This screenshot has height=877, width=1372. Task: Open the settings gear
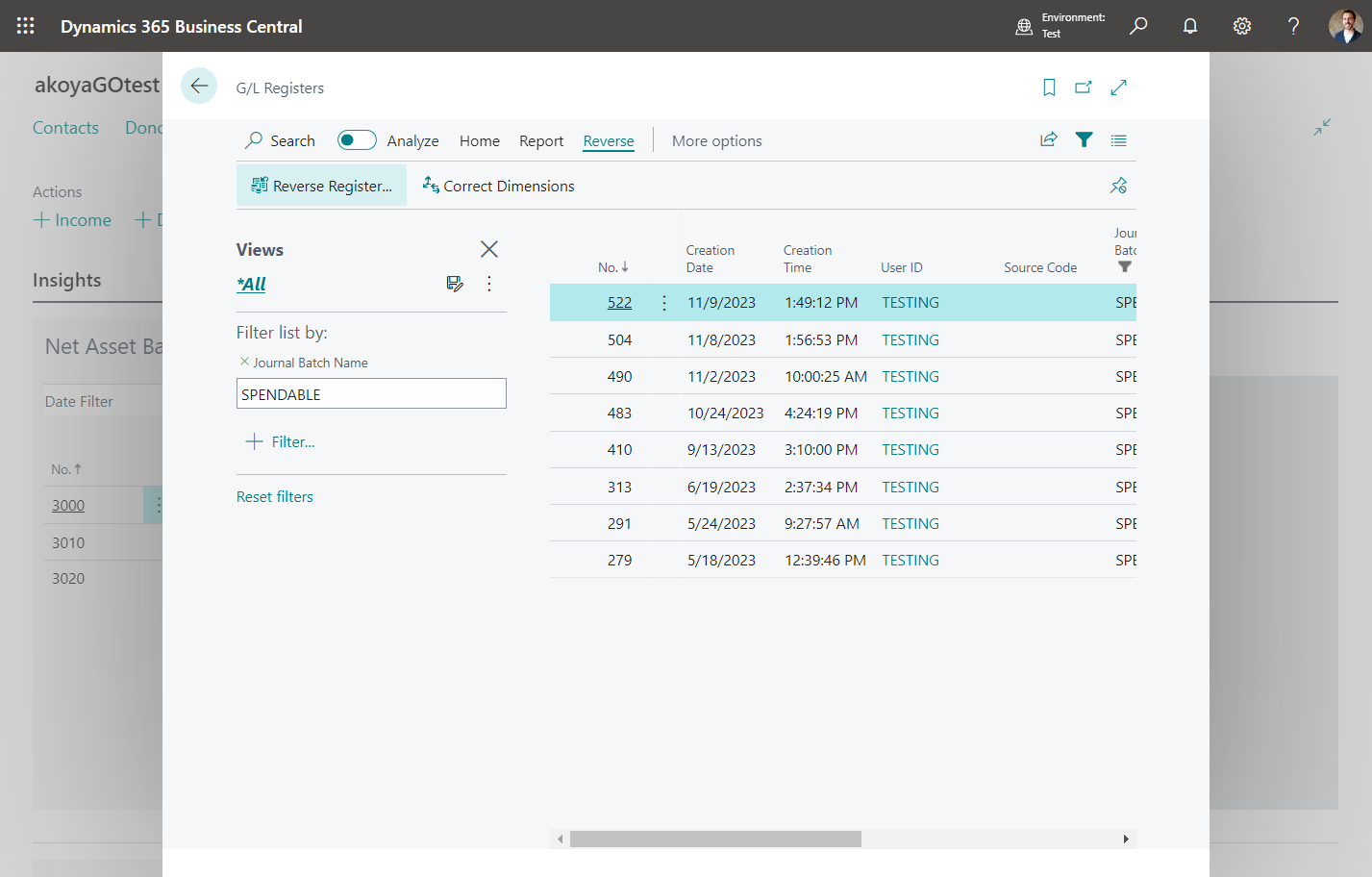click(1242, 26)
